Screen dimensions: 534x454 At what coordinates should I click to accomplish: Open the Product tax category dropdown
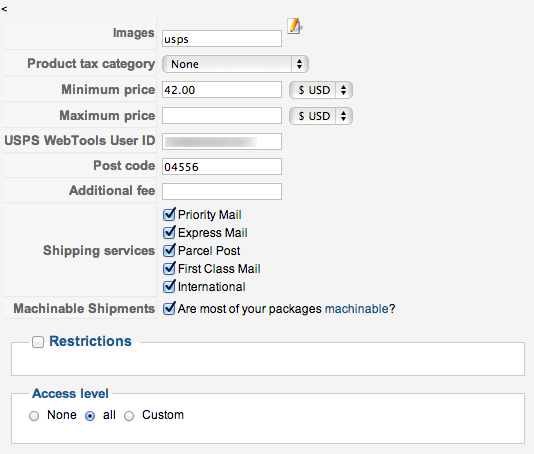coord(235,64)
